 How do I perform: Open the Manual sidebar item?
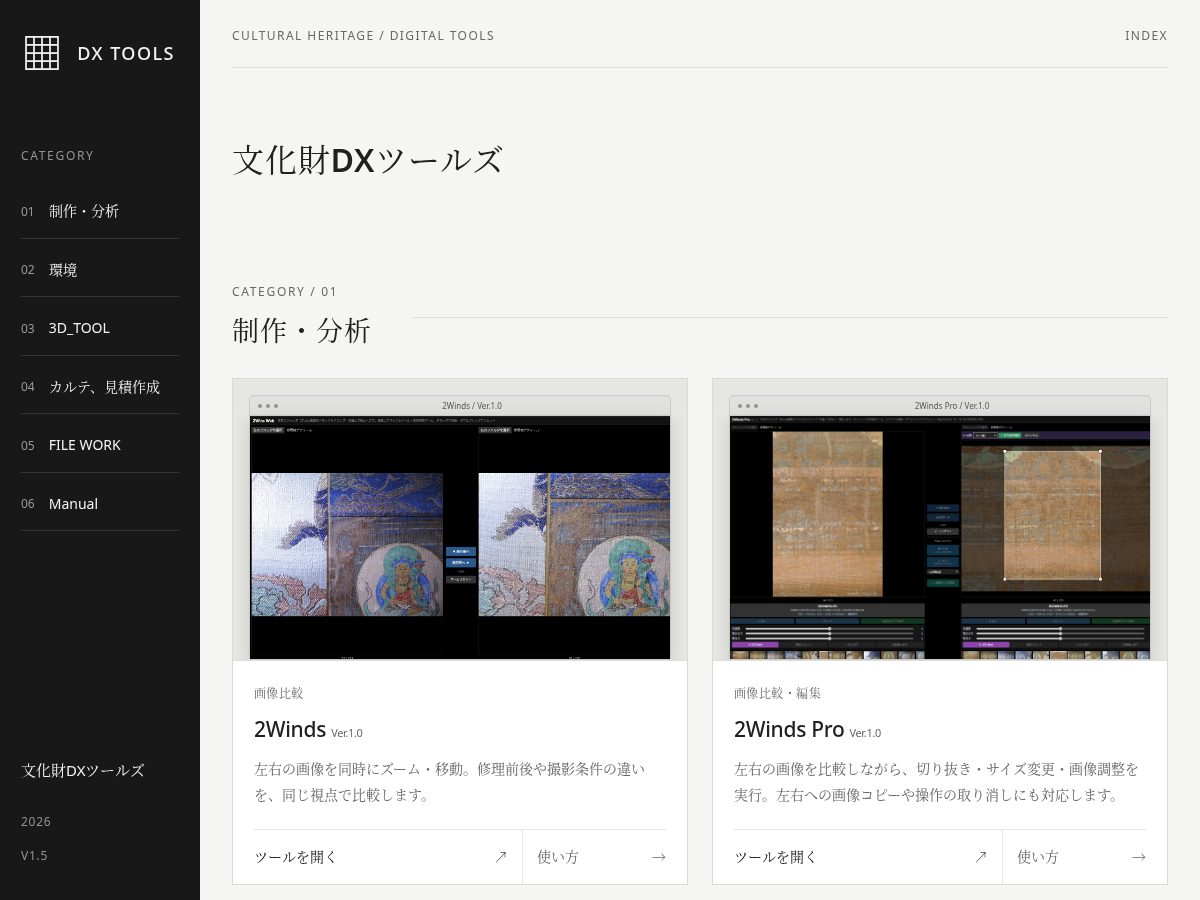pyautogui.click(x=100, y=503)
